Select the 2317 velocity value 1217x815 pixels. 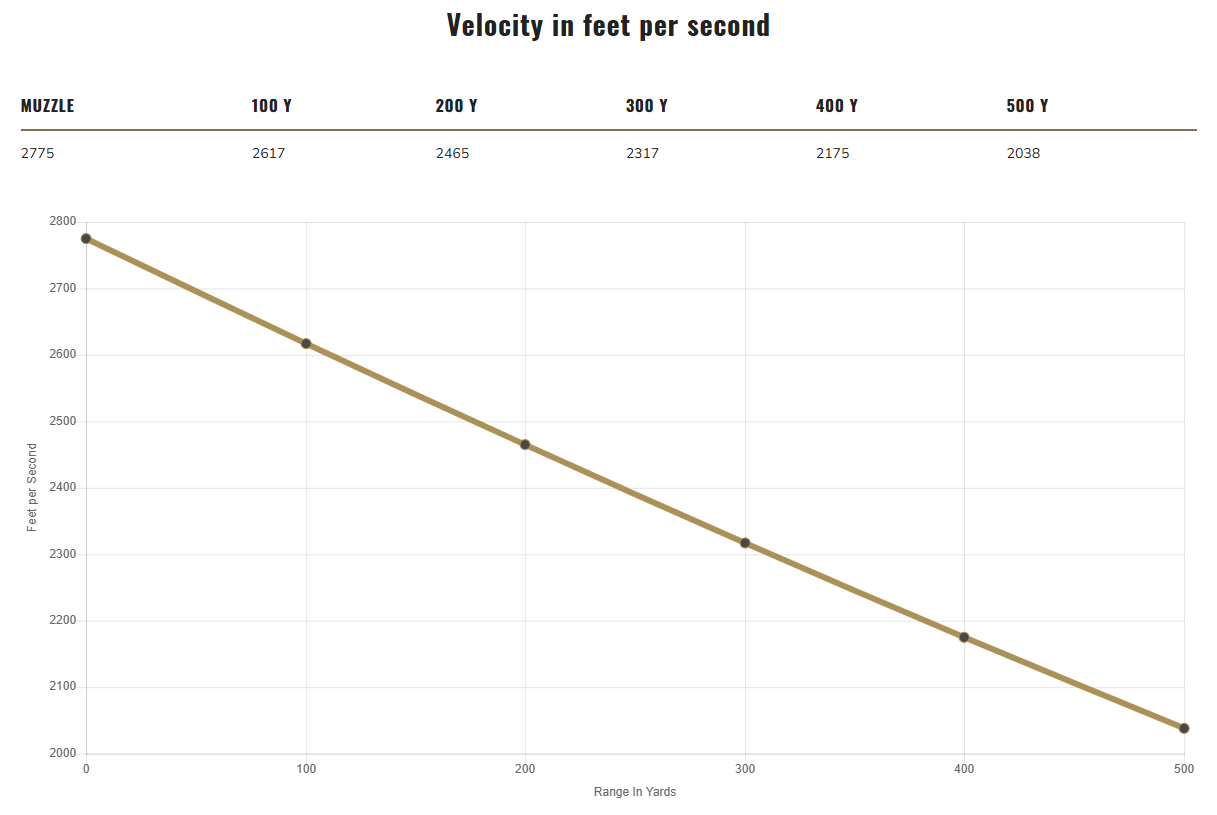642,154
